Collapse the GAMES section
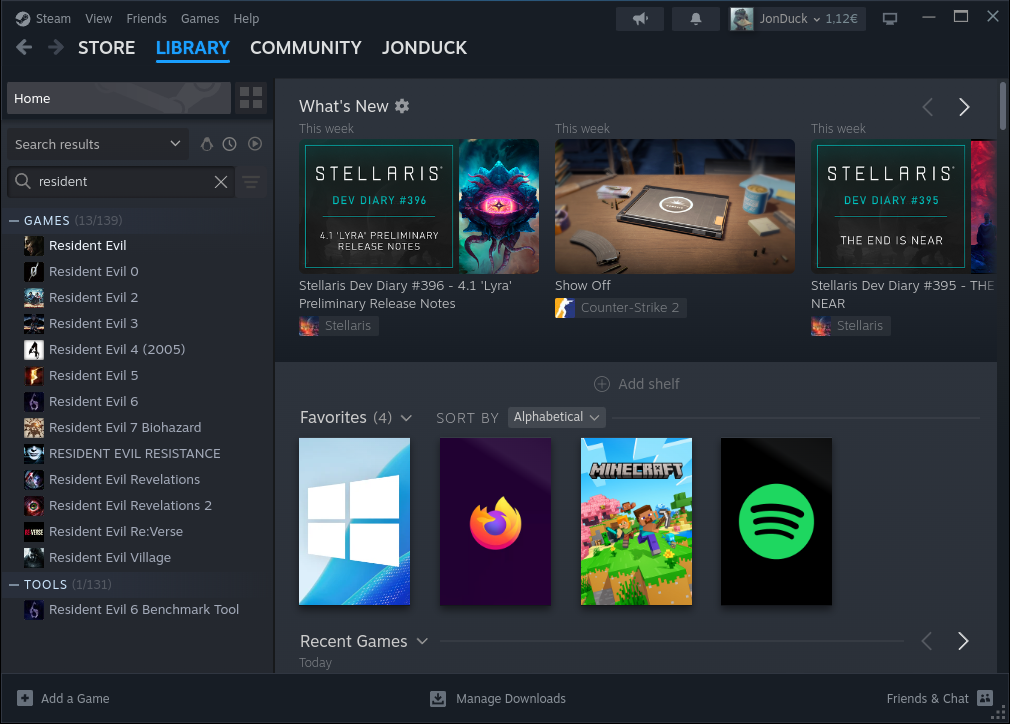1010x724 pixels. 14,221
